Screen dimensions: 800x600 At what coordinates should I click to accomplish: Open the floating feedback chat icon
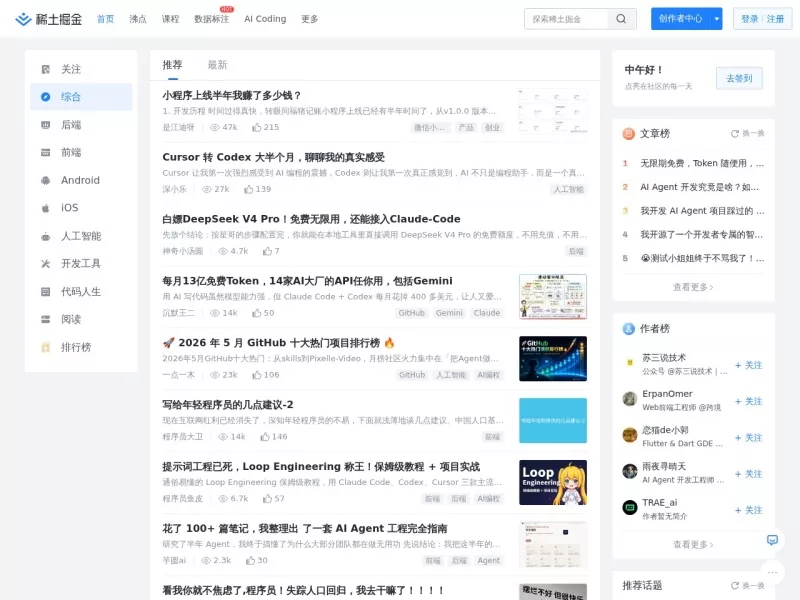pos(772,540)
